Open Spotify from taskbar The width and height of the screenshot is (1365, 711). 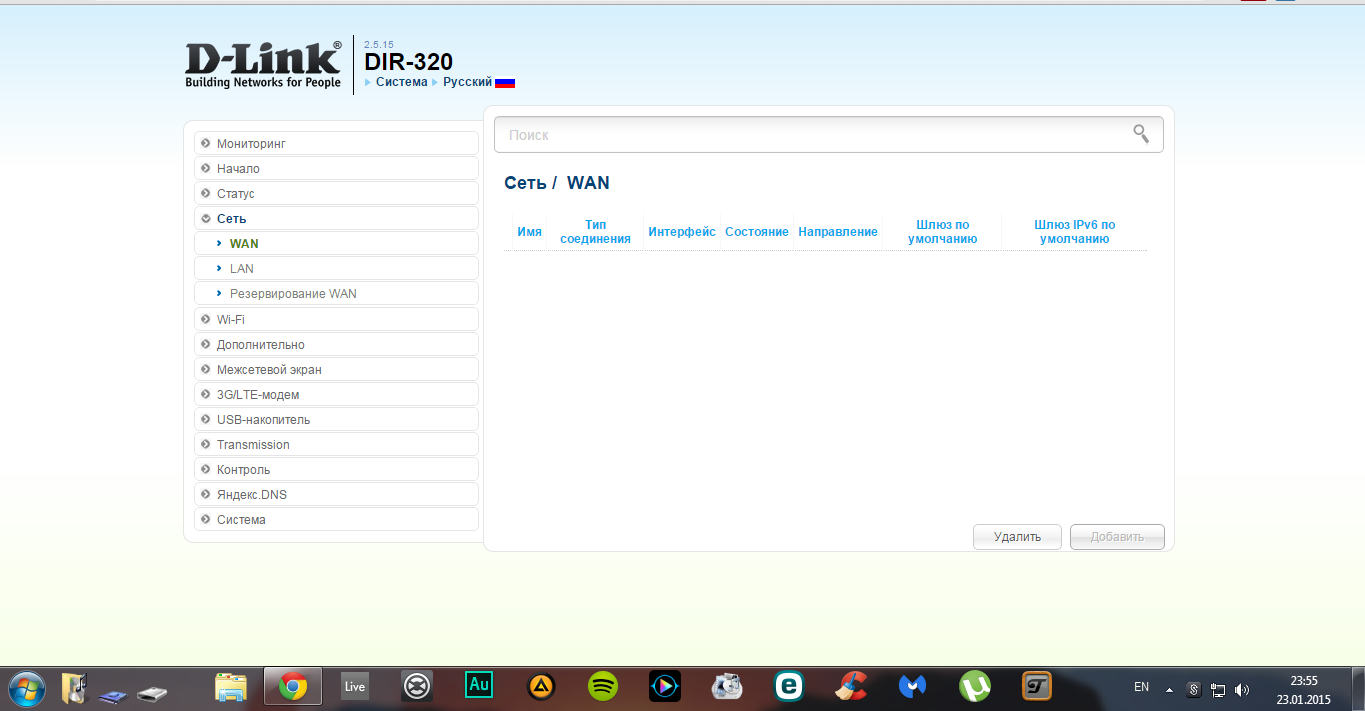[603, 686]
